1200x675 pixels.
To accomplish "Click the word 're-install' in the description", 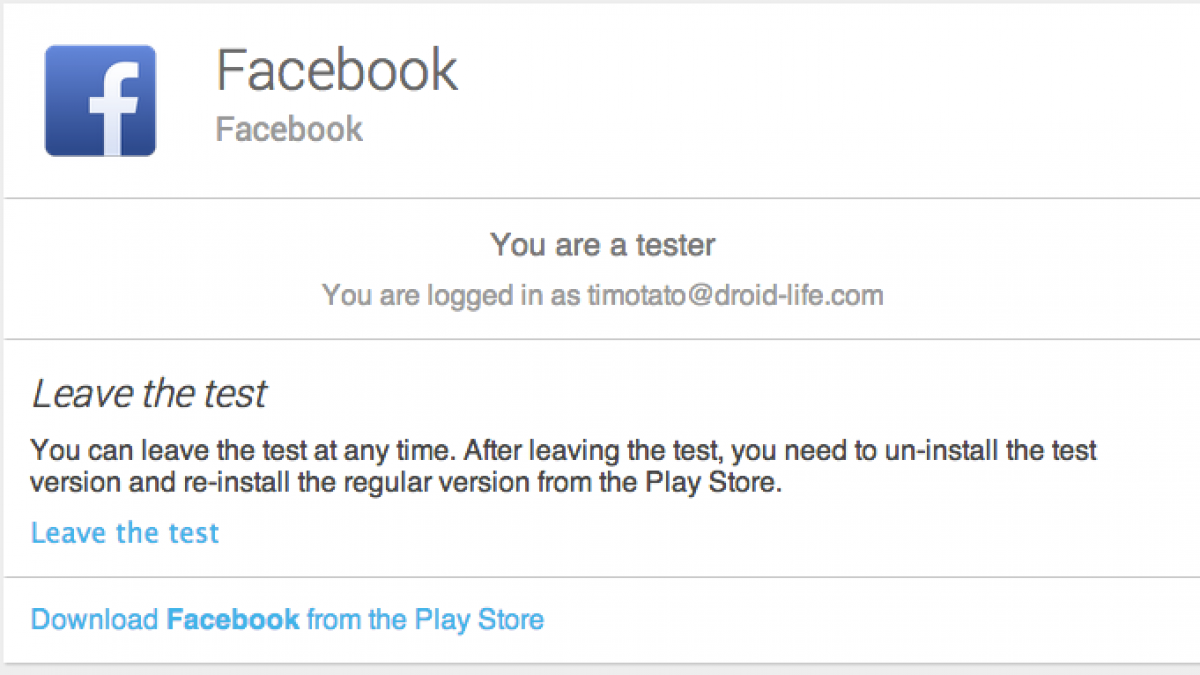I will tap(240, 482).
